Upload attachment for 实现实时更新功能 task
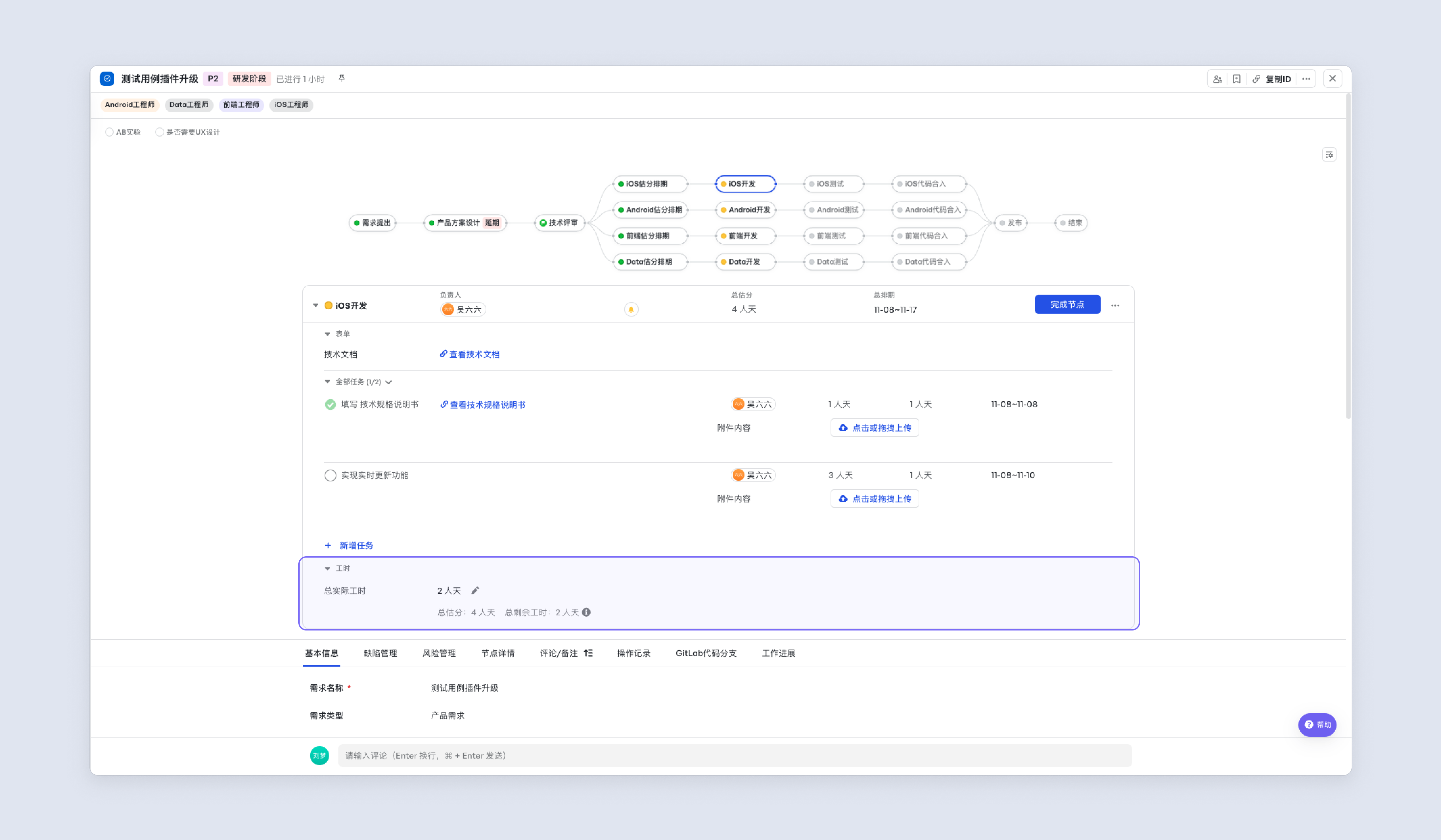 click(x=874, y=498)
